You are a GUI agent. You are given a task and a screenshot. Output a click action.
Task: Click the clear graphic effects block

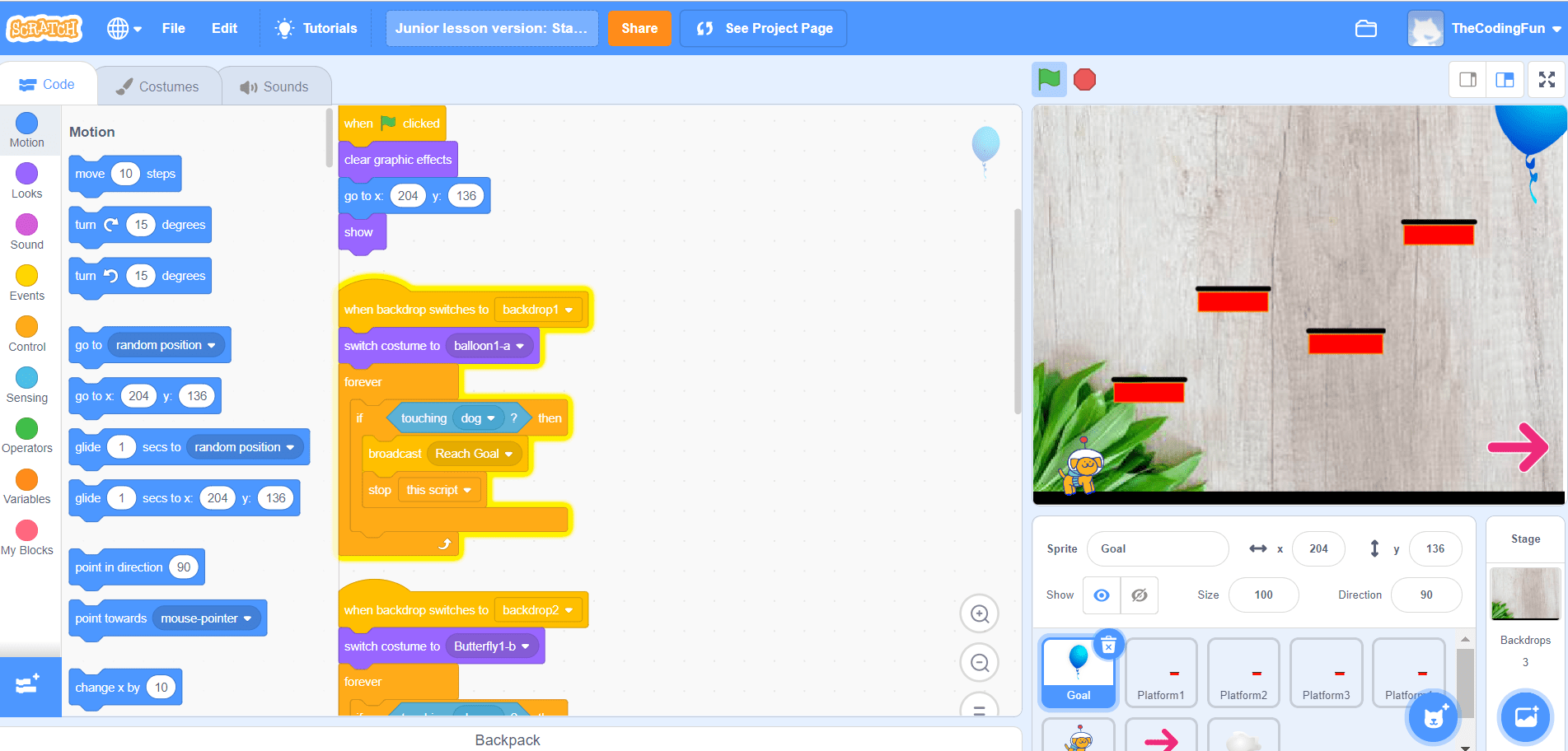pyautogui.click(x=398, y=160)
